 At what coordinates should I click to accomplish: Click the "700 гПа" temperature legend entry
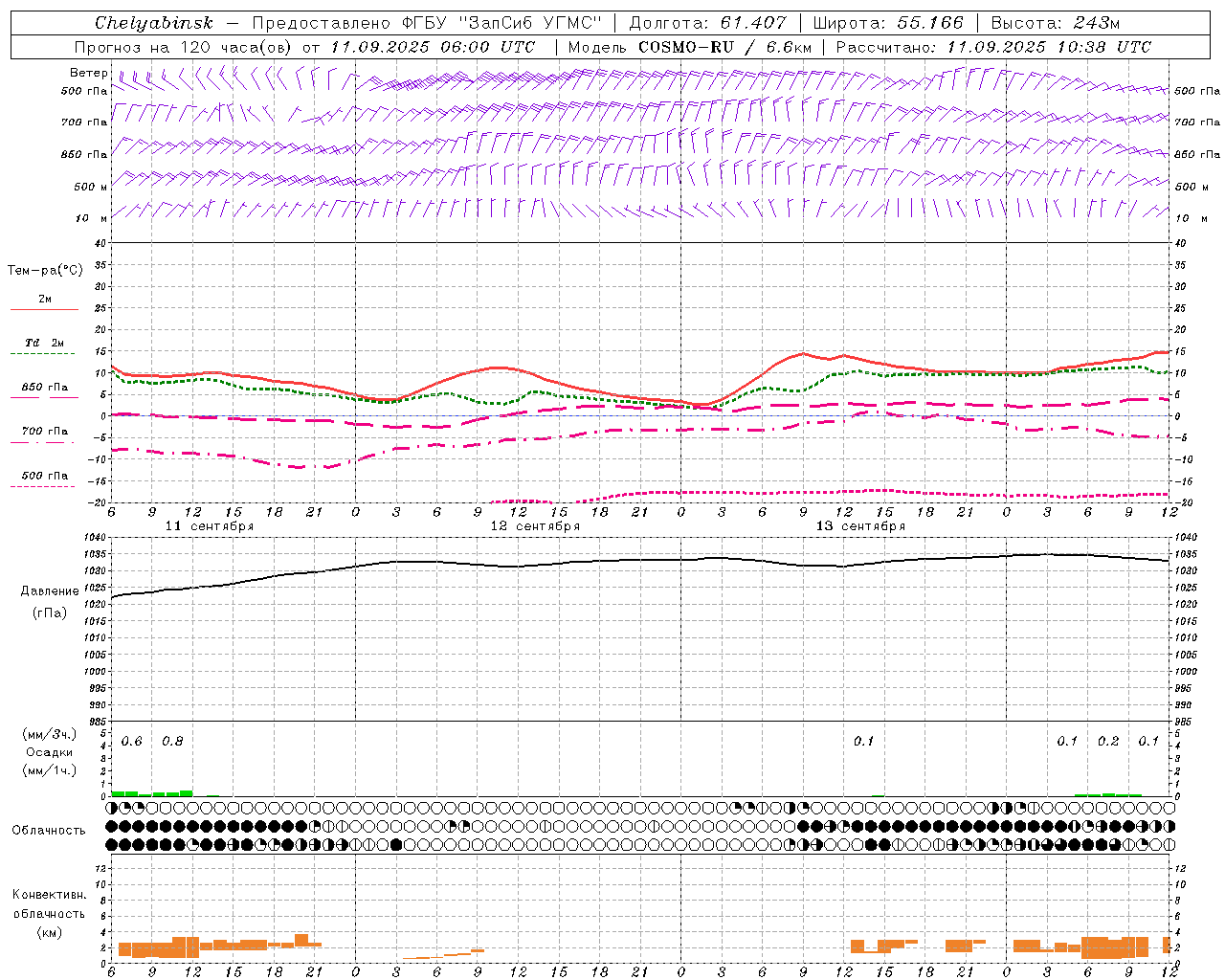point(44,432)
